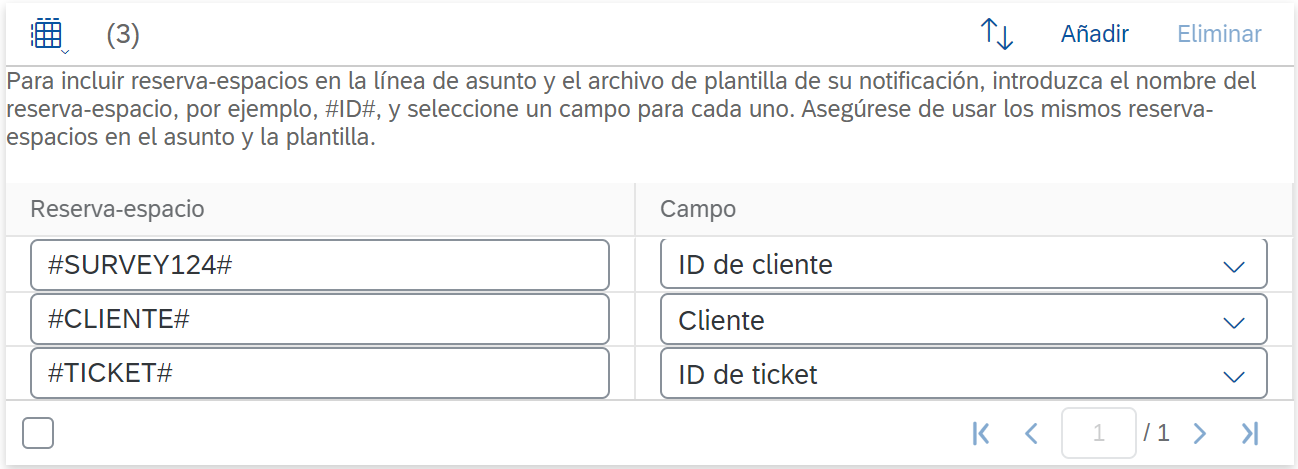Click the sort arrows icon
This screenshot has height=469, width=1298.
tap(996, 34)
